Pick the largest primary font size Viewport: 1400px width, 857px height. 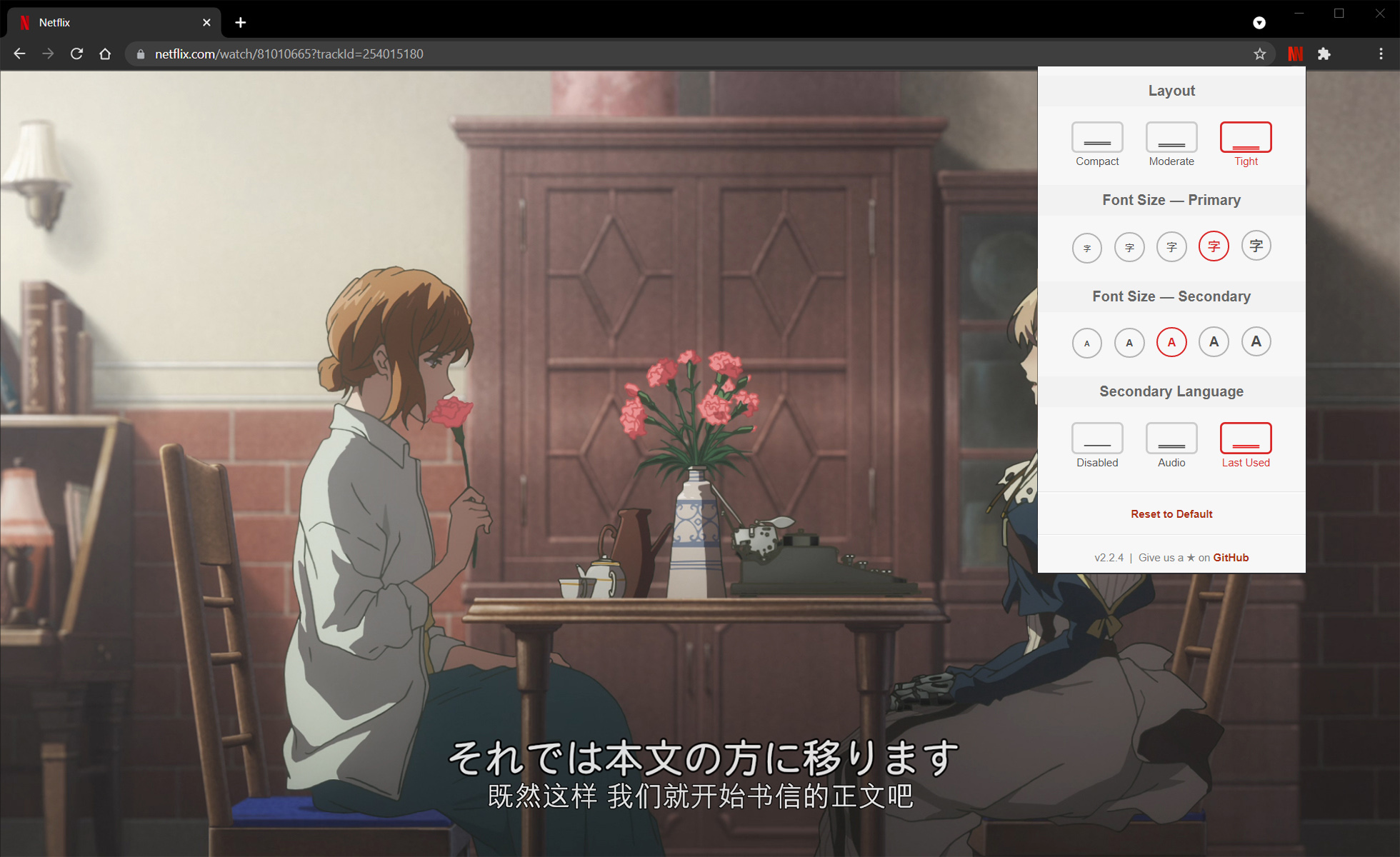1256,246
